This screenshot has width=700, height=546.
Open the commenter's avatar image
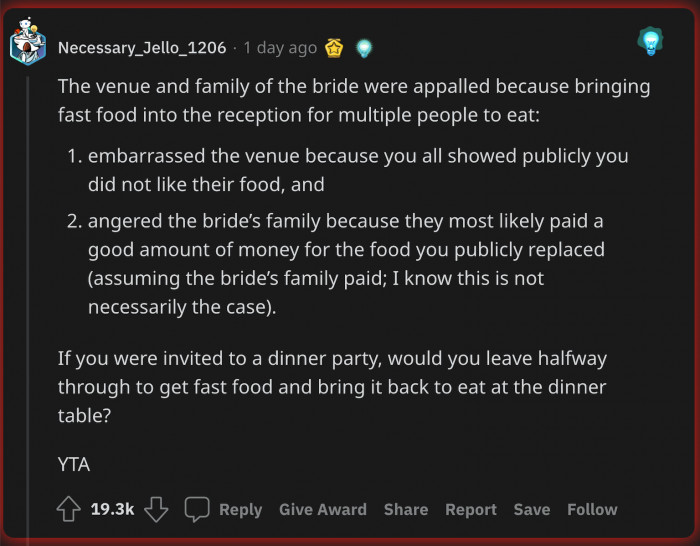(x=28, y=41)
